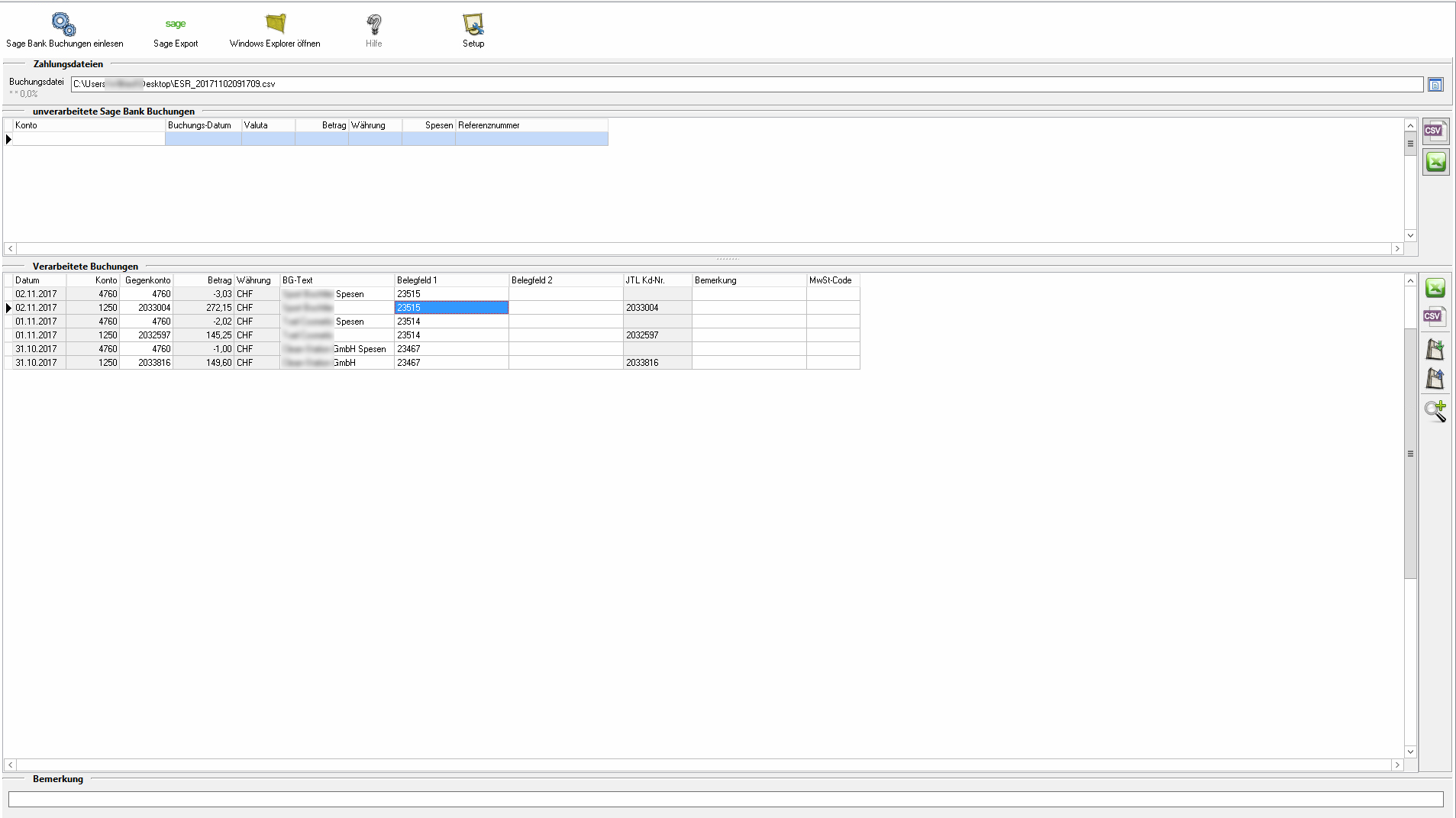Click right arrow of unverarbeitete horizontal scrollbar
The height and width of the screenshot is (818, 1456).
[x=1397, y=248]
